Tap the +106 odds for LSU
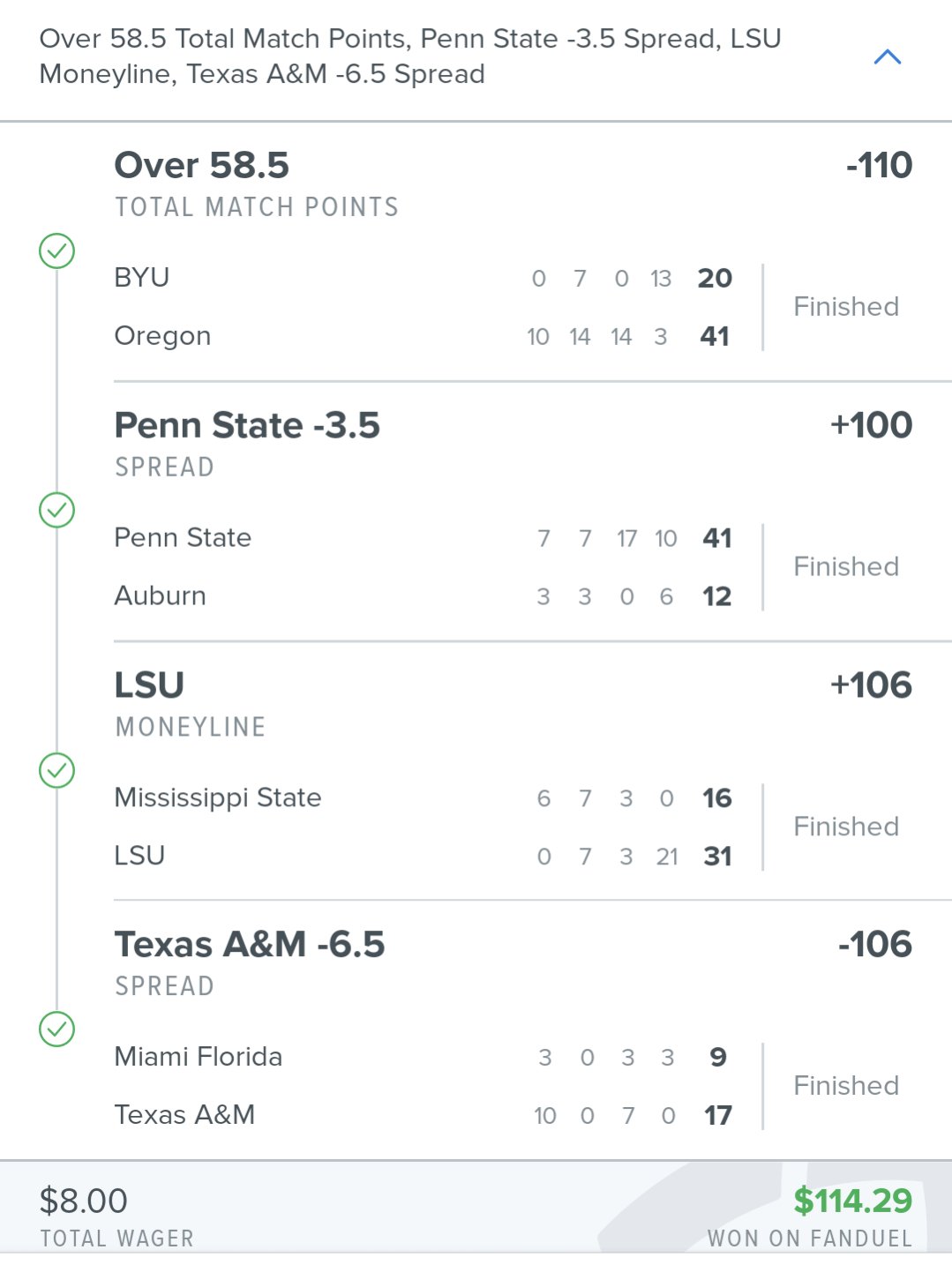 pos(871,685)
